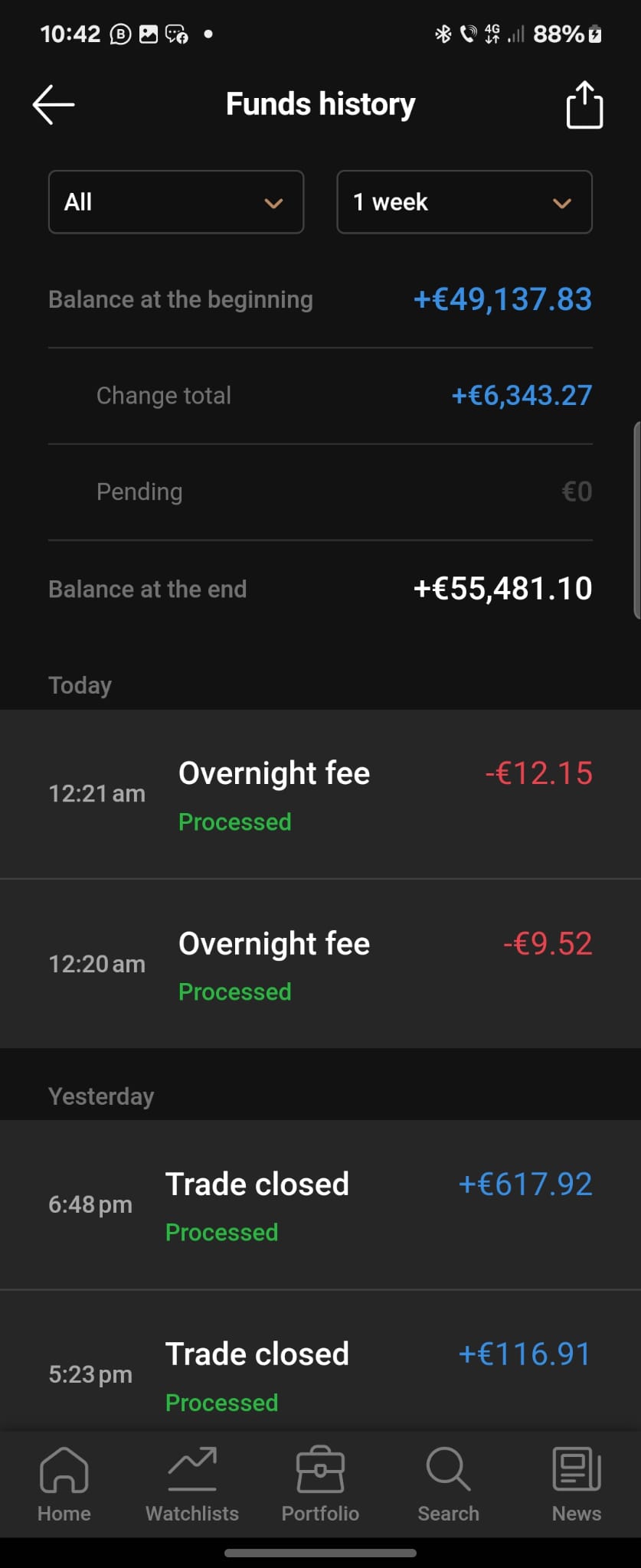Click the scrollbar on right edge
The width and height of the screenshot is (641, 1568).
pos(636,519)
